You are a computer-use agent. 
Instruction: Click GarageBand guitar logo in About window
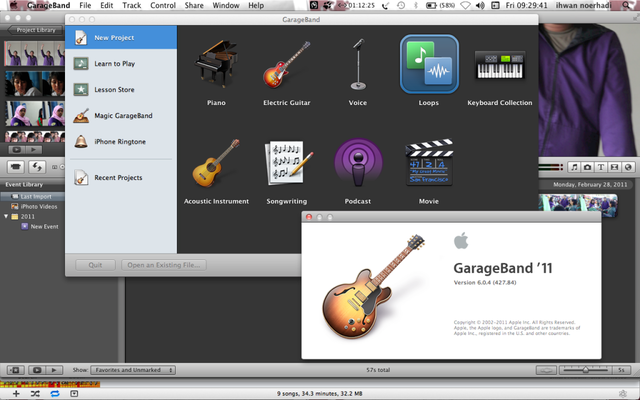[372, 288]
